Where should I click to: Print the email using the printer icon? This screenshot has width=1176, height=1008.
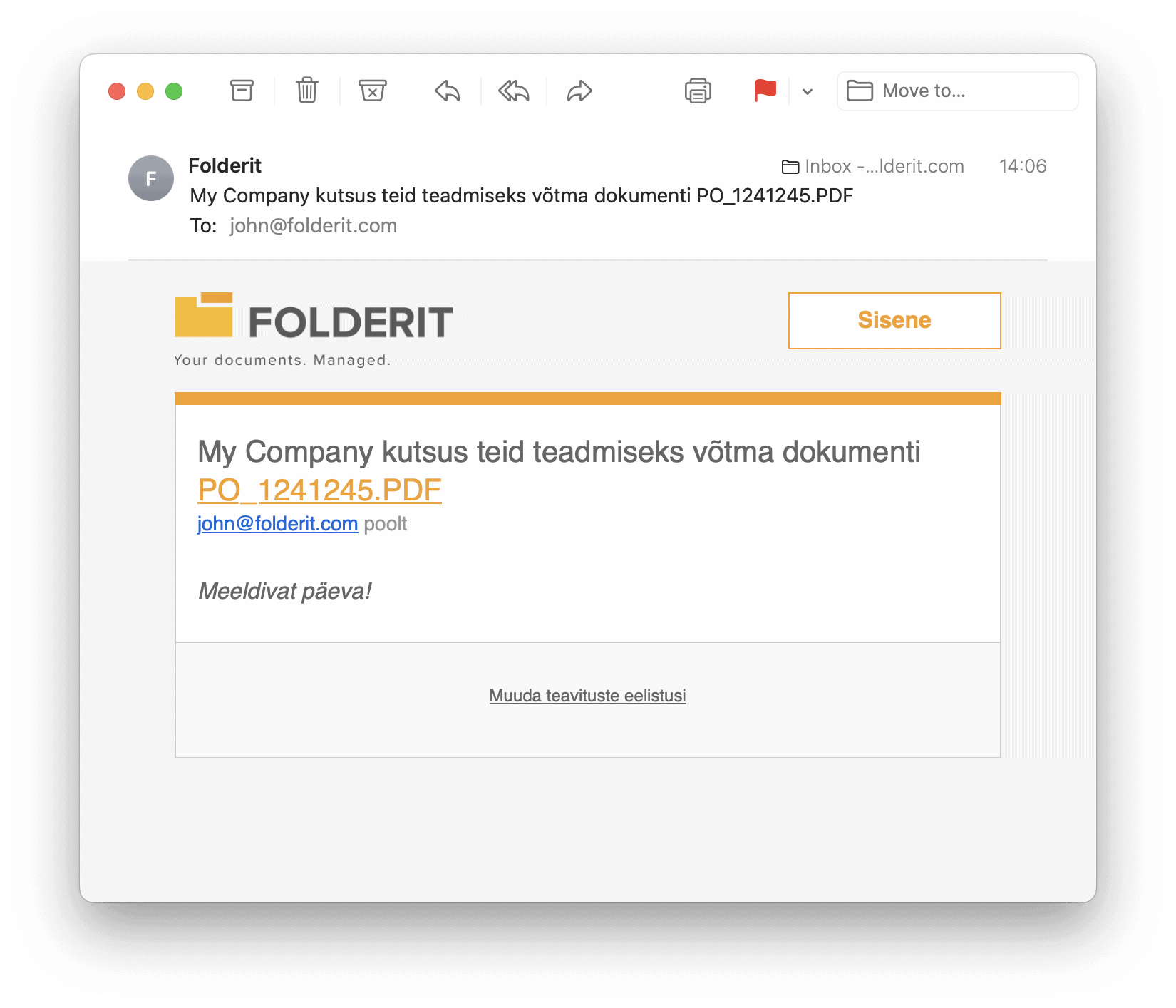[698, 91]
